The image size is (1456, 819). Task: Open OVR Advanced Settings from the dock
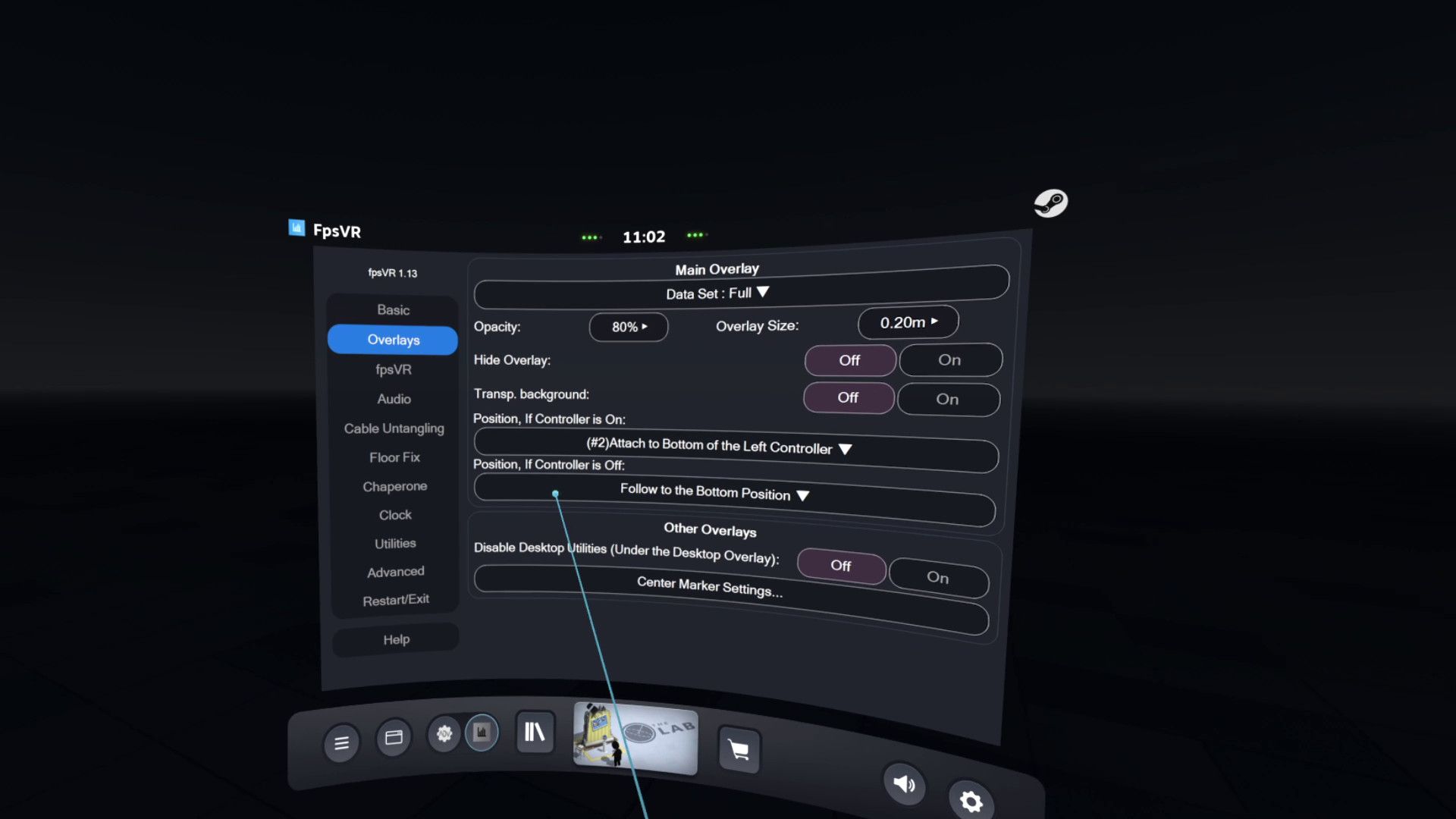pyautogui.click(x=444, y=734)
